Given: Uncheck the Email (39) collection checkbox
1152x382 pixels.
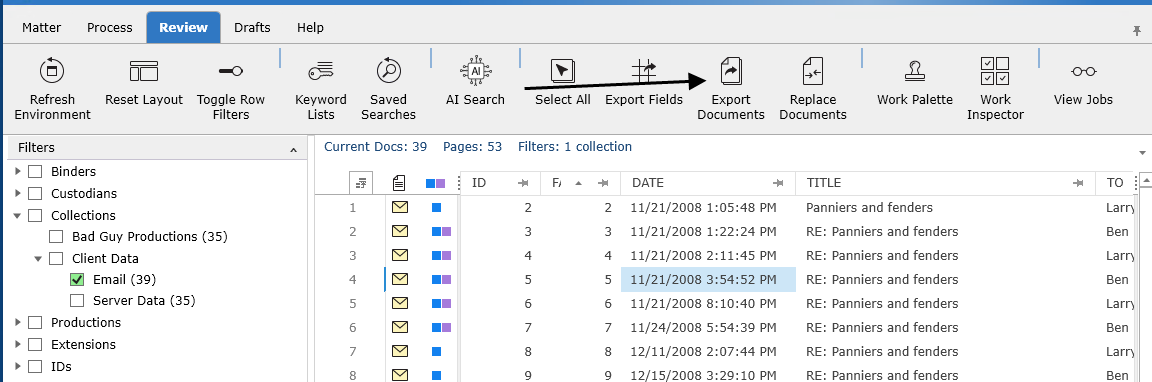Looking at the screenshot, I should pyautogui.click(x=76, y=279).
